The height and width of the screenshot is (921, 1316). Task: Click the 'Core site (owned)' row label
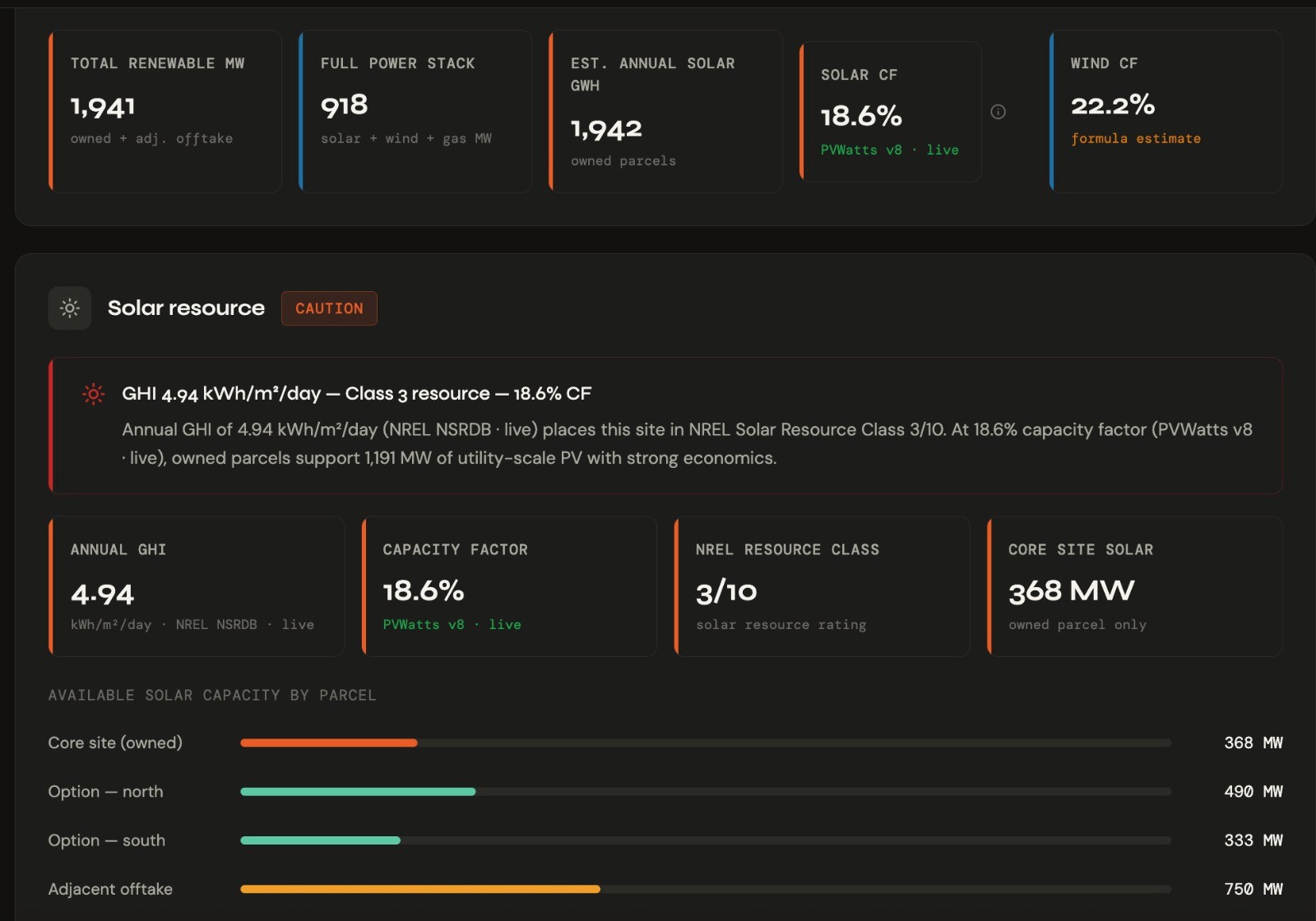pyautogui.click(x=115, y=743)
